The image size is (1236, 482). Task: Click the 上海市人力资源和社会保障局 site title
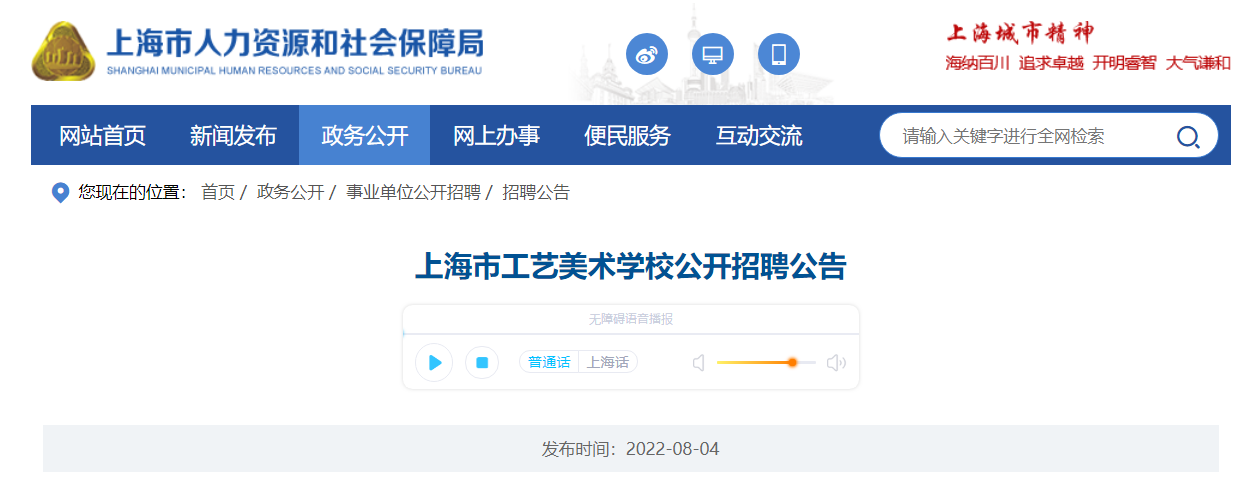294,43
